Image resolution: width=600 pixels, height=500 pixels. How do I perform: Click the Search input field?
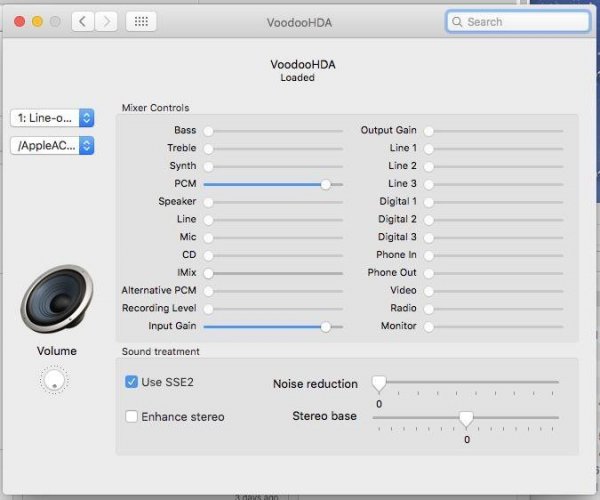517,21
